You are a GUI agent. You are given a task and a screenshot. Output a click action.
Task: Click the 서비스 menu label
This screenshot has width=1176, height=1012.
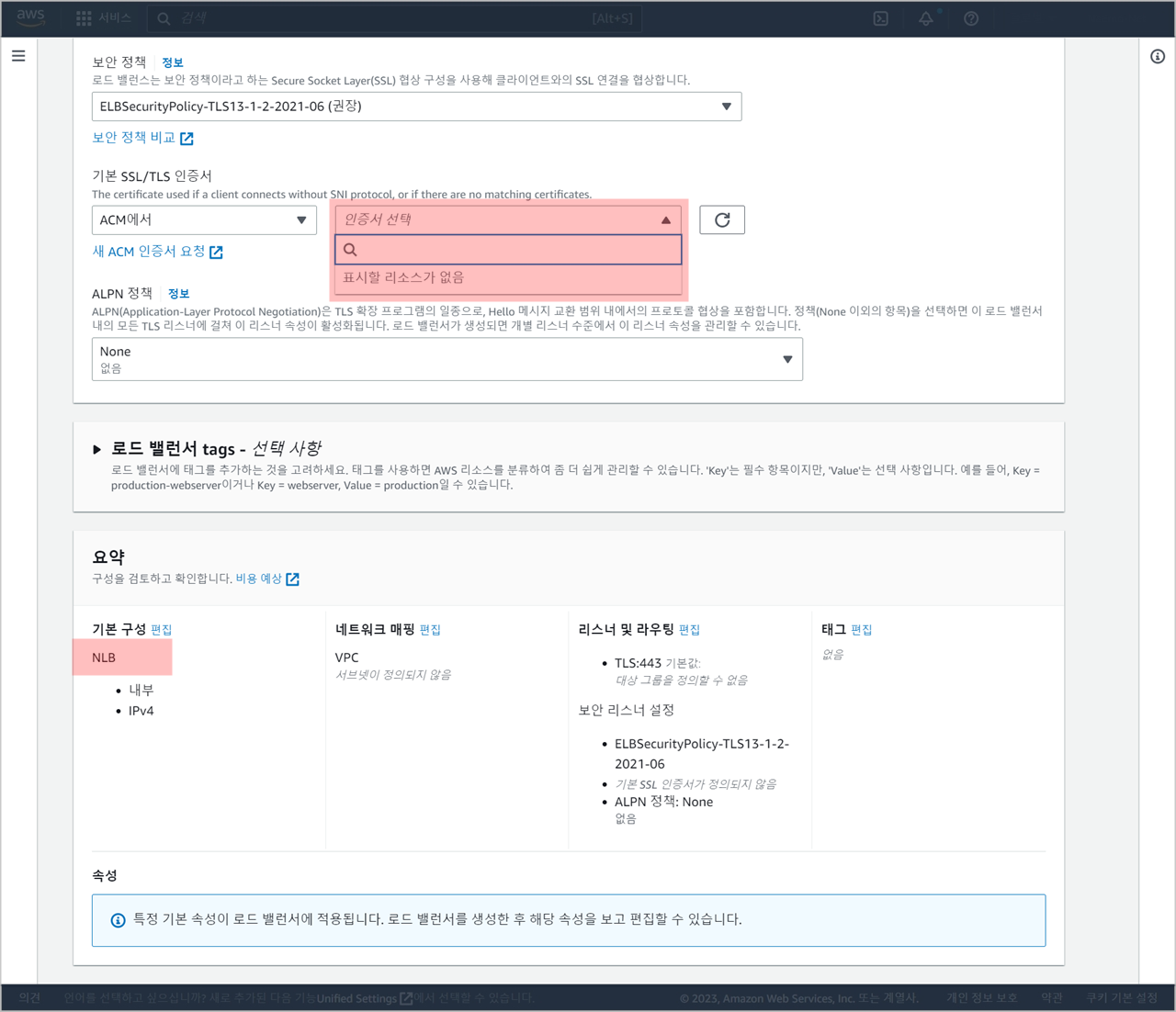tap(116, 18)
